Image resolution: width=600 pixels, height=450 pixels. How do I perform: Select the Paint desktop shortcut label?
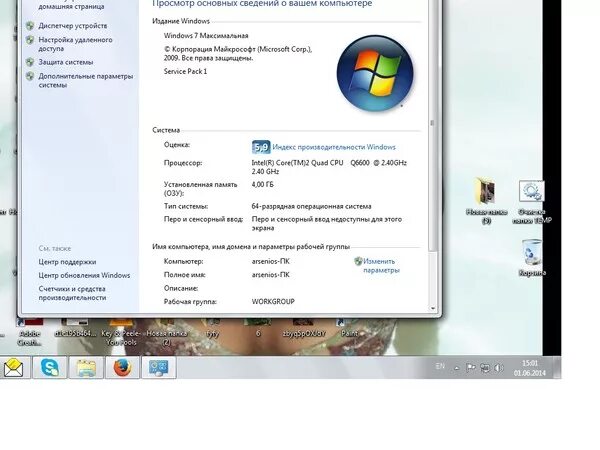click(350, 334)
